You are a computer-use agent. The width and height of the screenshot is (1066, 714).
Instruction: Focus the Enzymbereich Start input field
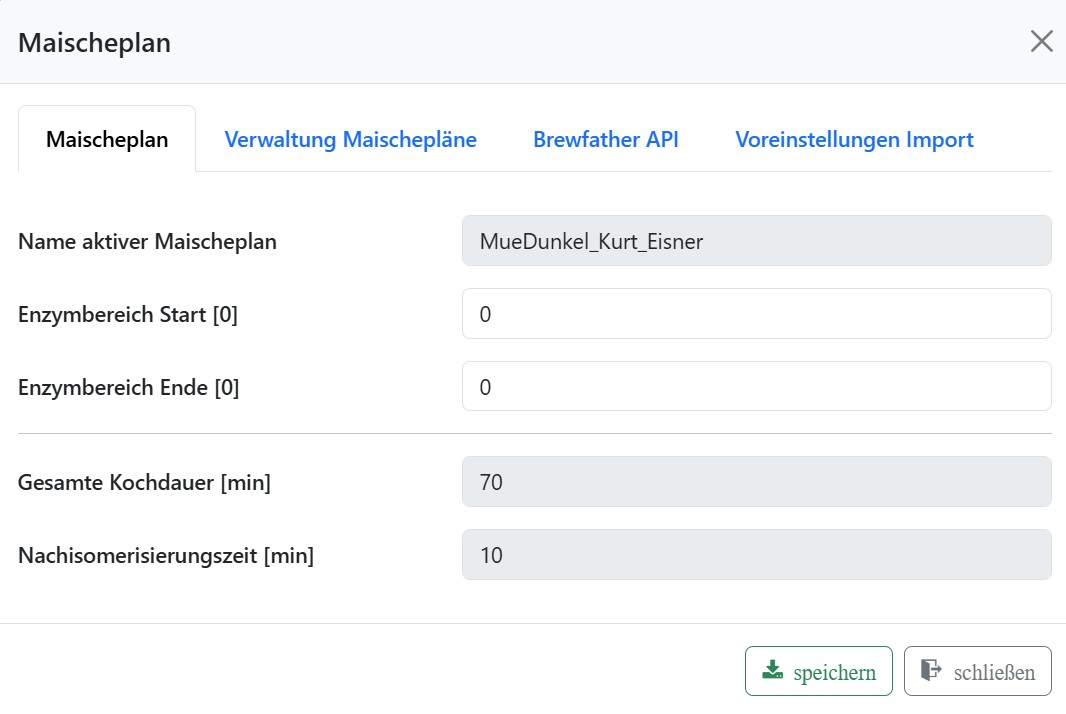point(756,314)
